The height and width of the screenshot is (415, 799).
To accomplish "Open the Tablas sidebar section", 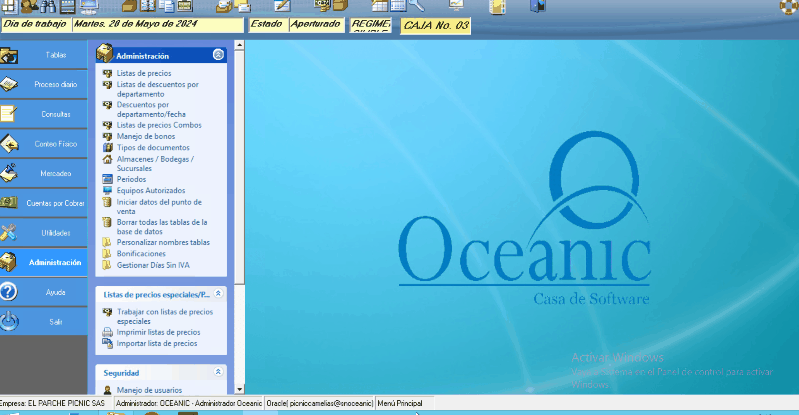I will (x=55, y=55).
